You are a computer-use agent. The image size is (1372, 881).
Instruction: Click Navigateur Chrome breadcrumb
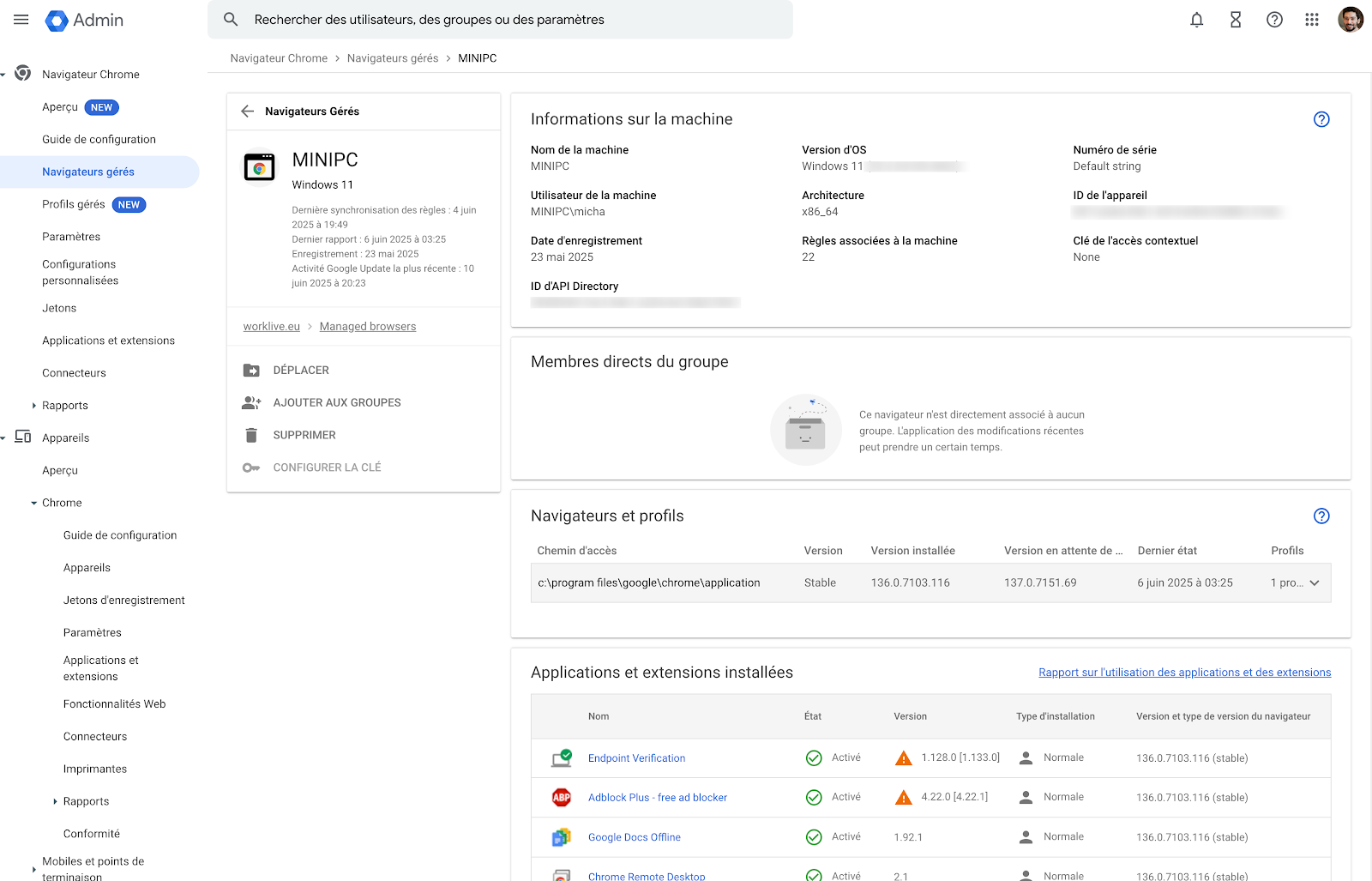pos(279,58)
